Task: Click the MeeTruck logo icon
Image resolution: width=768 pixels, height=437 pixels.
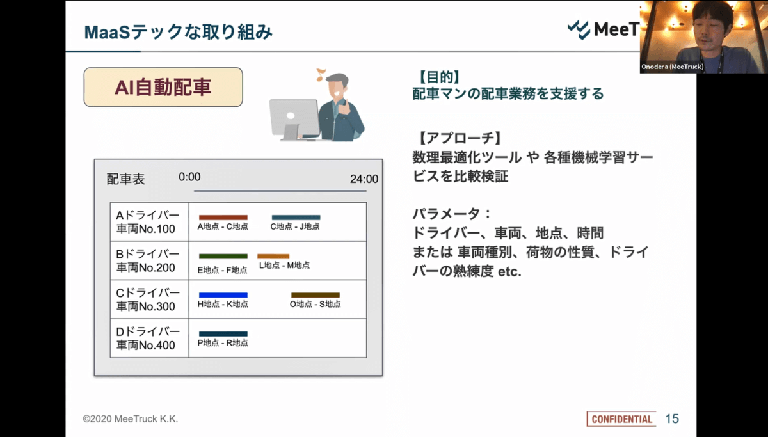Action: [x=579, y=29]
